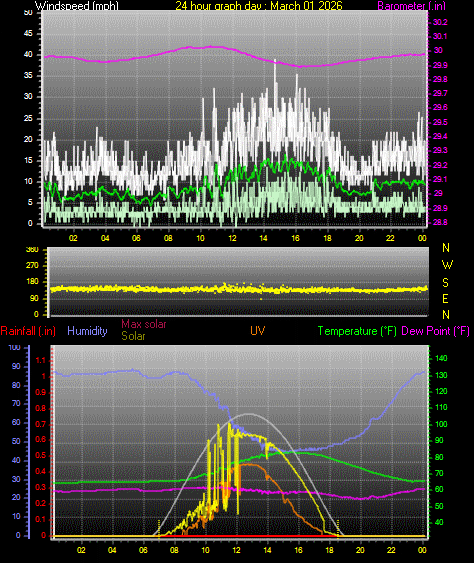Select the "Humidity" legend label
This screenshot has width=474, height=563.
coord(87,331)
